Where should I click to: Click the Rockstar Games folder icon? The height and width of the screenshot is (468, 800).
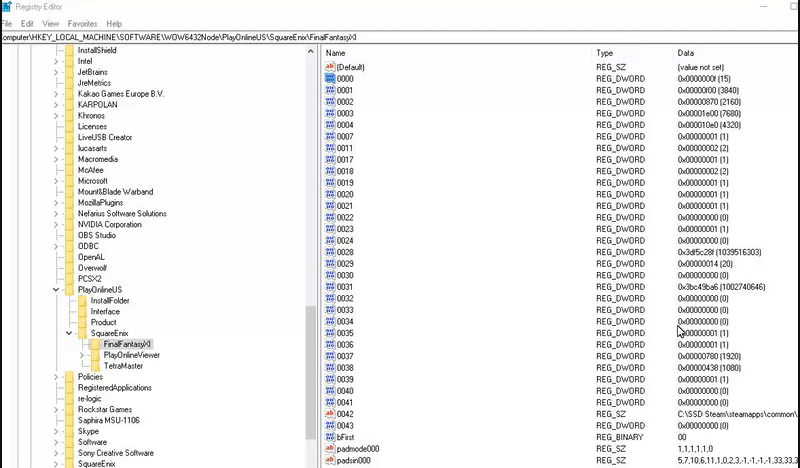[69, 409]
